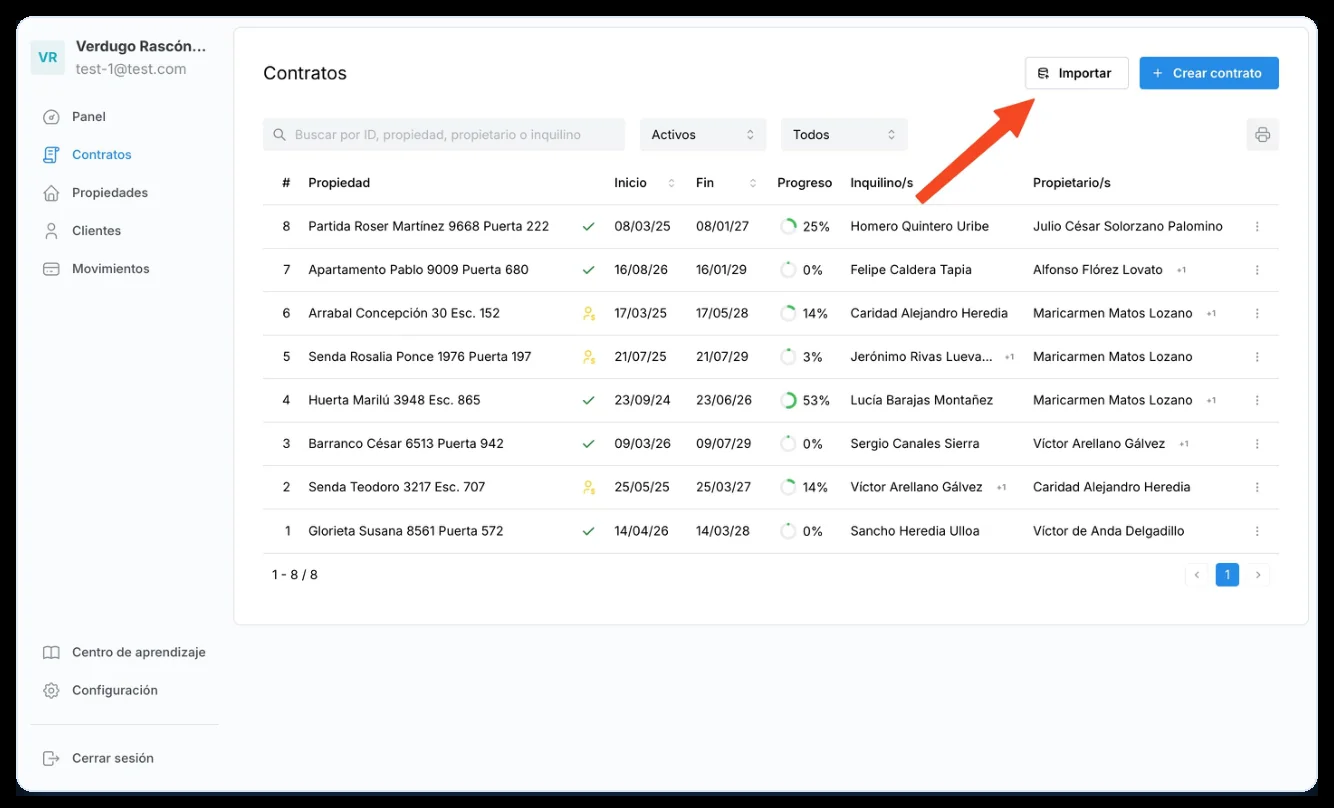Open the Todos filter dropdown
Screen dimensions: 1334x808
[844, 135]
